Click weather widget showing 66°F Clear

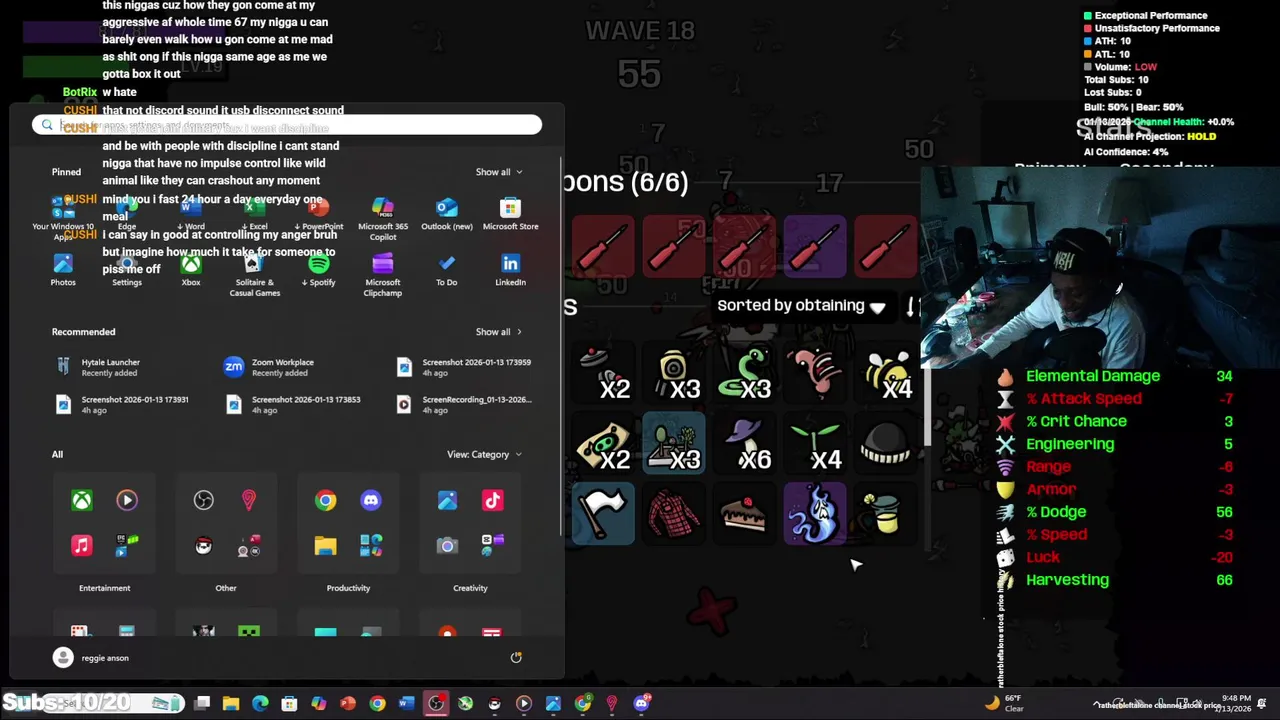[x=1005, y=703]
